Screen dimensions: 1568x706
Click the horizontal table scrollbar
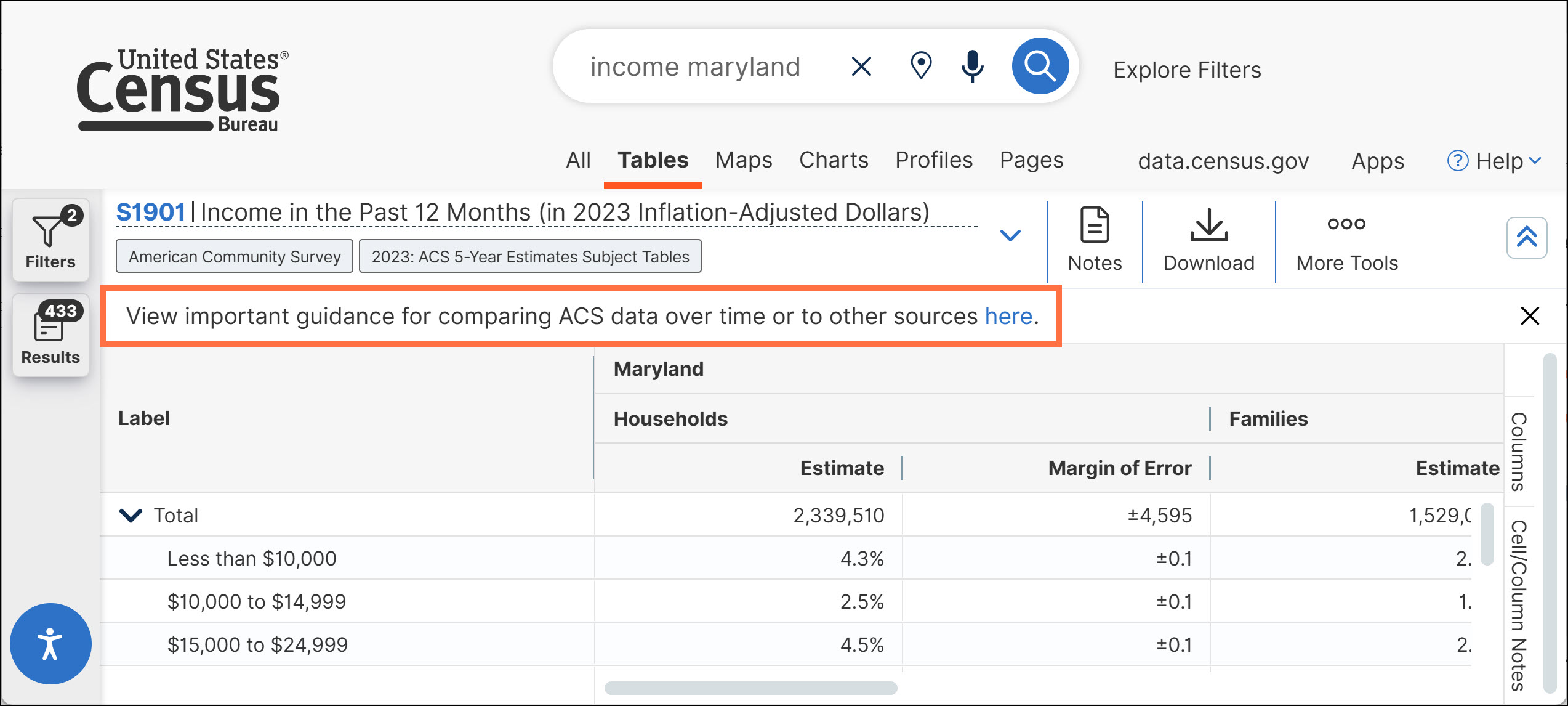[x=750, y=688]
